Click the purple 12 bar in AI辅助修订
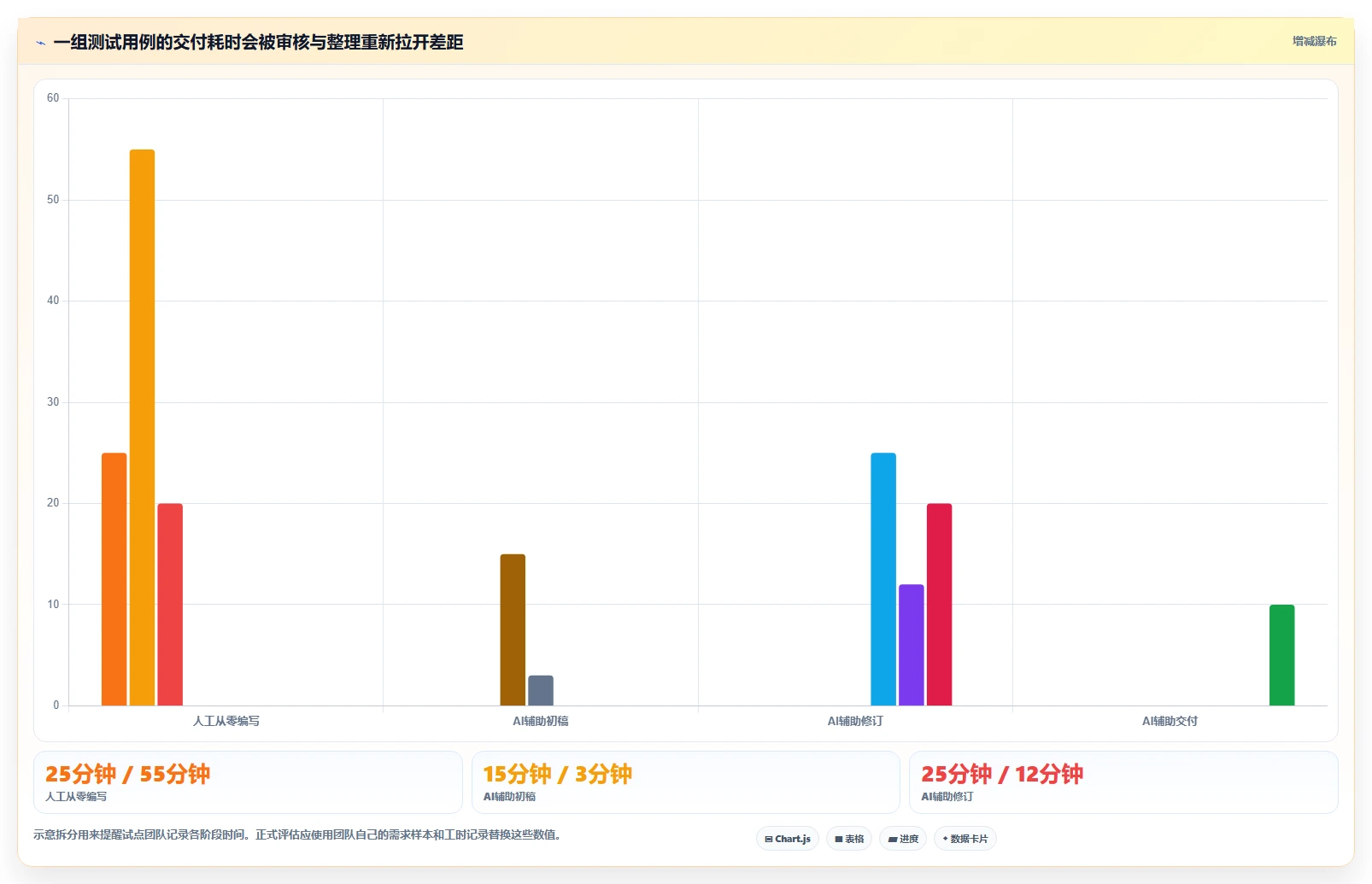The image size is (1372, 884). click(x=912, y=645)
